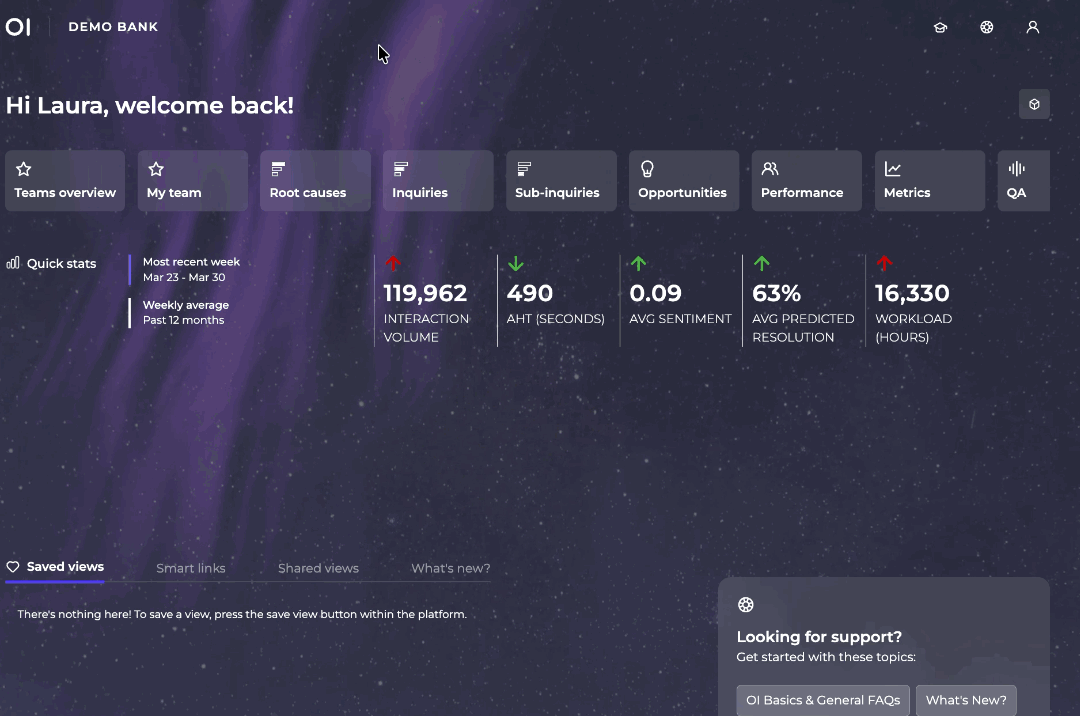1080x716 pixels.
Task: Click the DEMO BANK header title
Action: 113,27
